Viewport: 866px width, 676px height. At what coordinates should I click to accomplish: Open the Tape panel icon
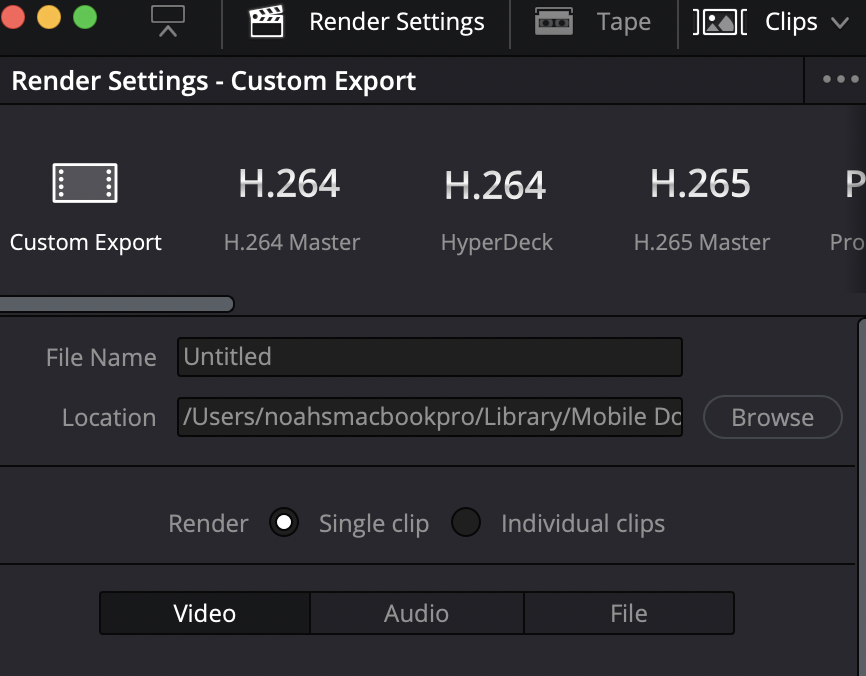[x=554, y=22]
